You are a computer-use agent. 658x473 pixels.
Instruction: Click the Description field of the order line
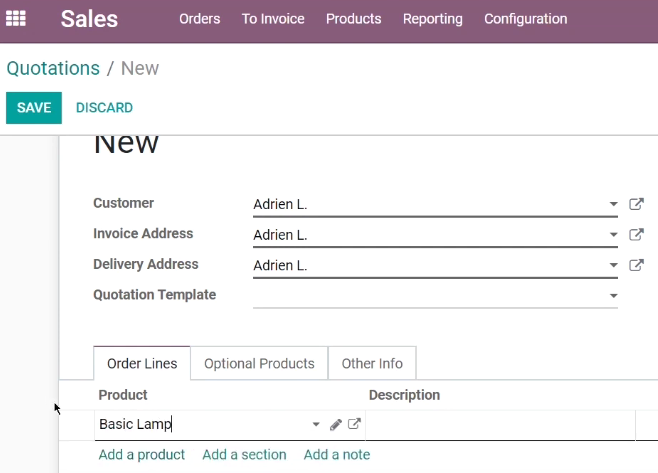pyautogui.click(x=500, y=425)
